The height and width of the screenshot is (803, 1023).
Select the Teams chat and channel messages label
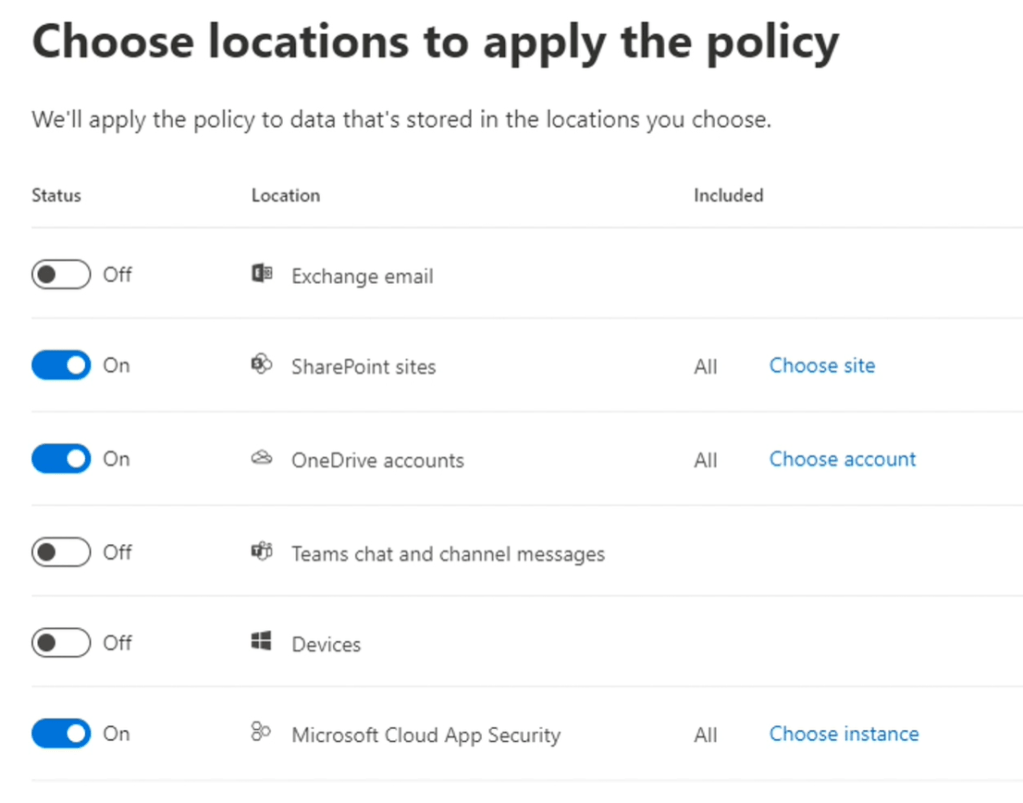pos(448,553)
